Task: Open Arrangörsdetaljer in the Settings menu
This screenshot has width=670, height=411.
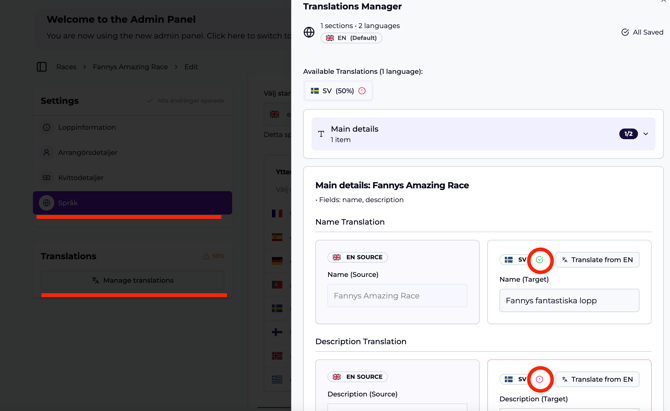Action: pos(88,153)
